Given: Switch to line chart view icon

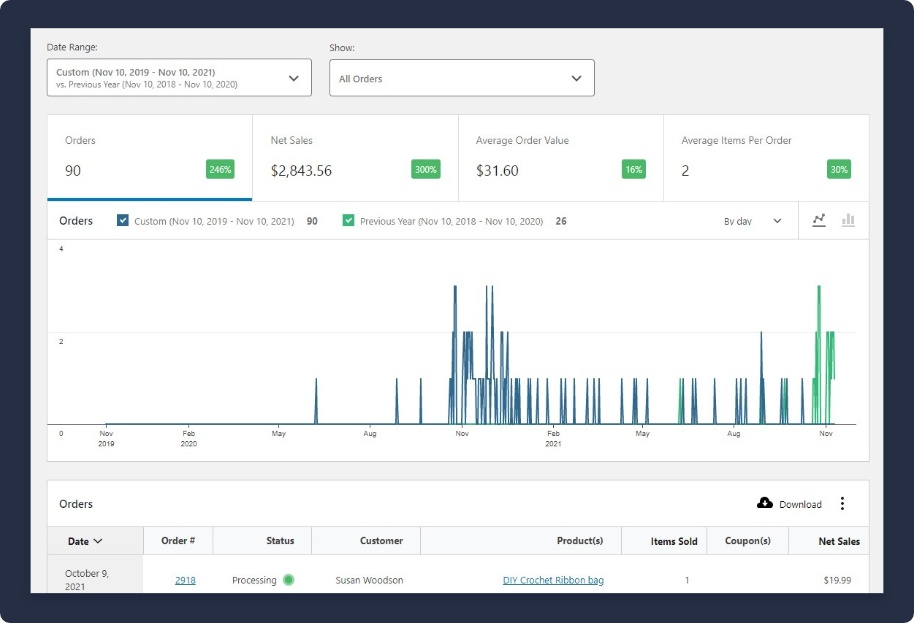Looking at the screenshot, I should (819, 221).
